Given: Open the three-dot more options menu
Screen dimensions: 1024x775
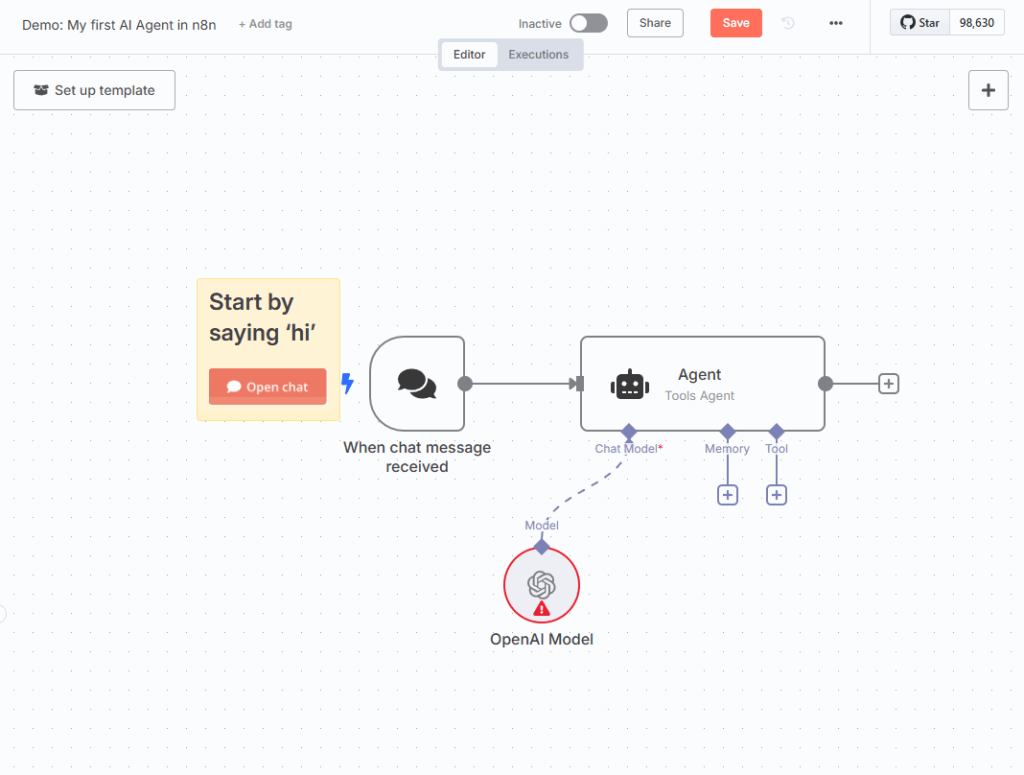Looking at the screenshot, I should click(836, 23).
